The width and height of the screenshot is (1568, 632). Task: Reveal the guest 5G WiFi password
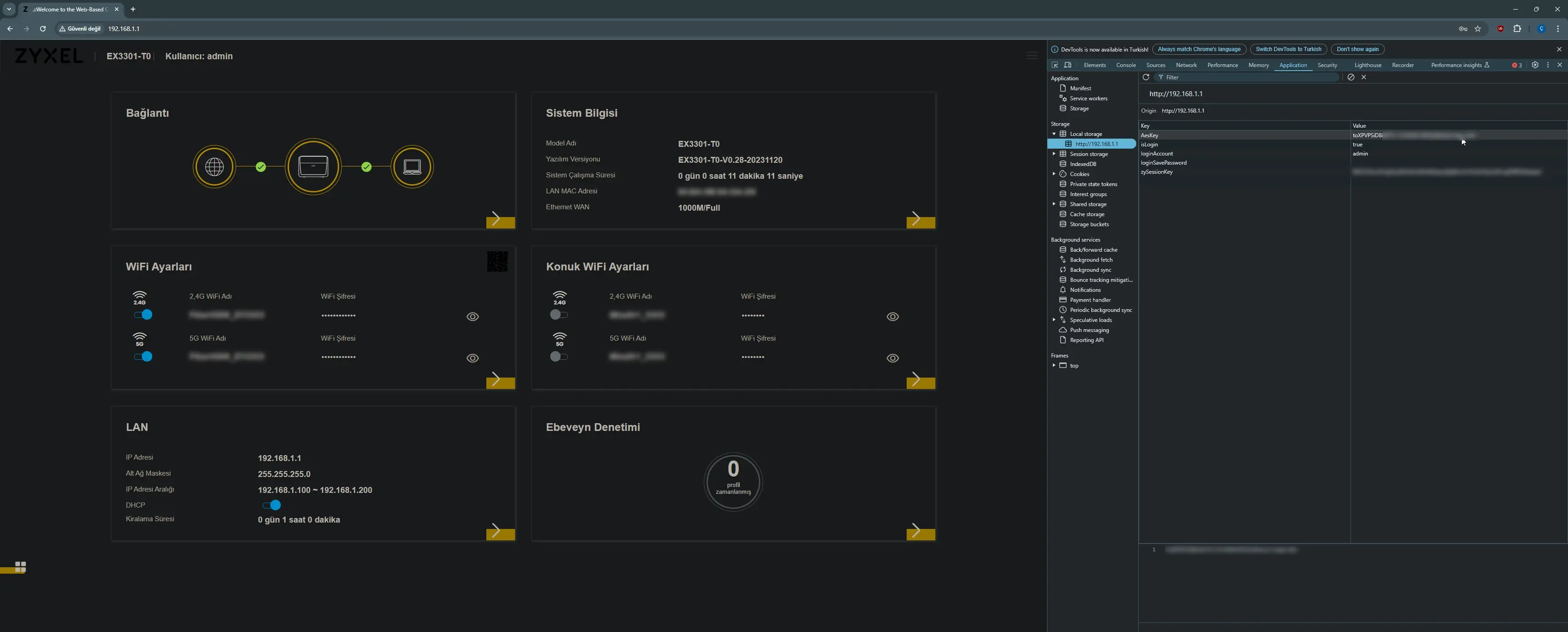(892, 358)
